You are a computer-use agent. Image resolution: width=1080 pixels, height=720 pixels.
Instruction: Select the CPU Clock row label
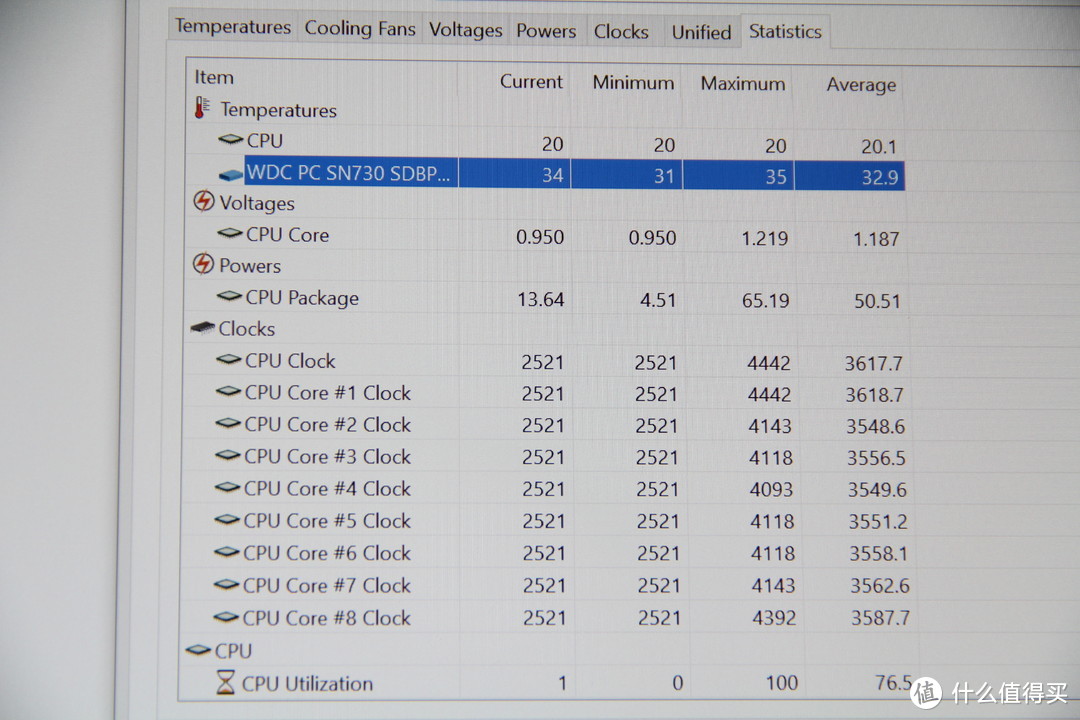[290, 361]
